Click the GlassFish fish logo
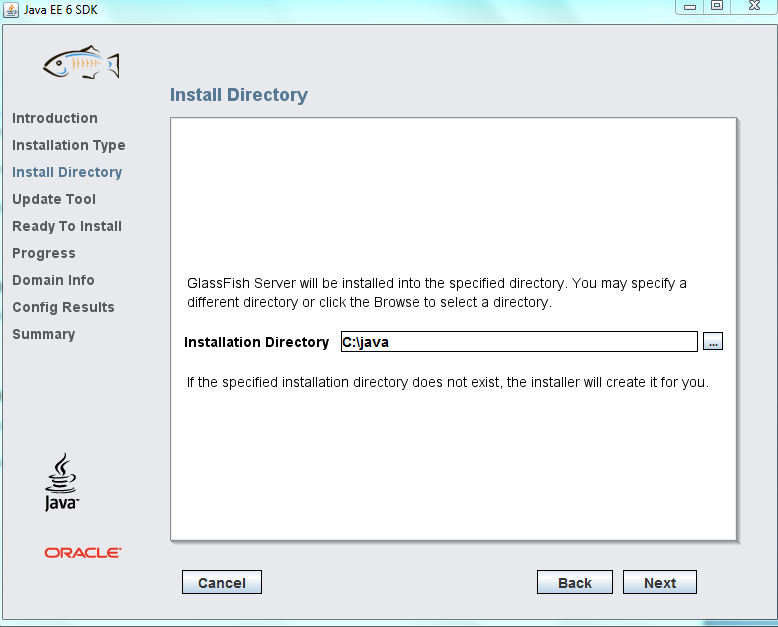Image resolution: width=778 pixels, height=627 pixels. (81, 63)
